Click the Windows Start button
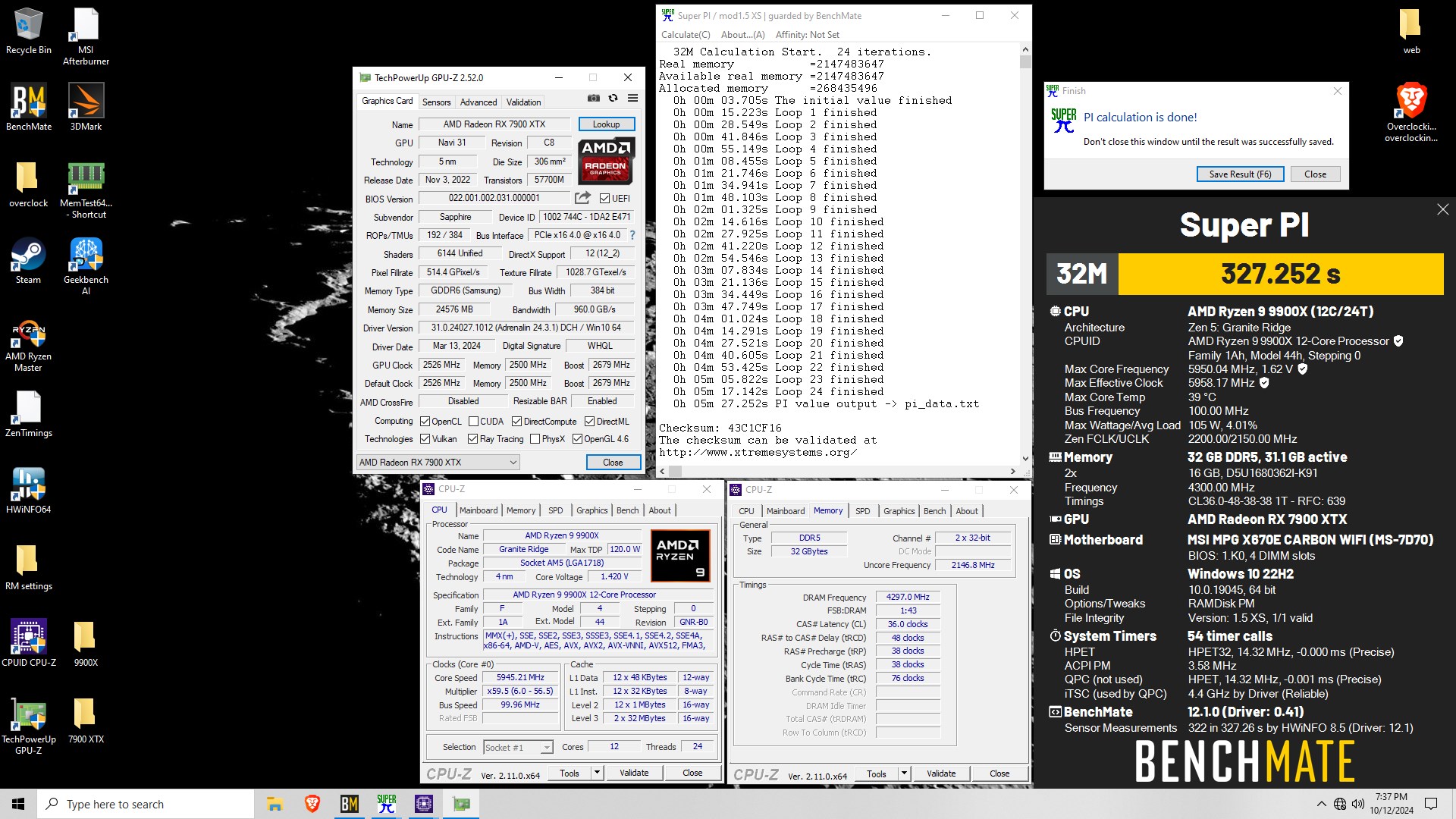This screenshot has width=1456, height=819. (x=18, y=804)
